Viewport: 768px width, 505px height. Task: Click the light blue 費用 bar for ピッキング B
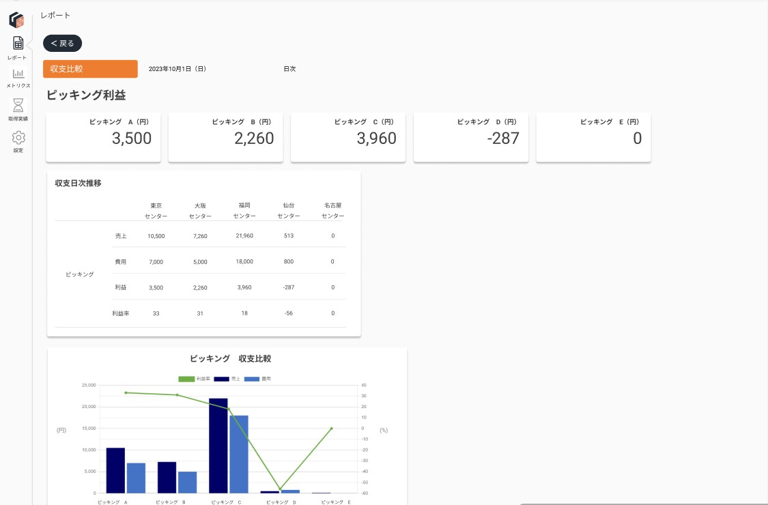point(188,482)
